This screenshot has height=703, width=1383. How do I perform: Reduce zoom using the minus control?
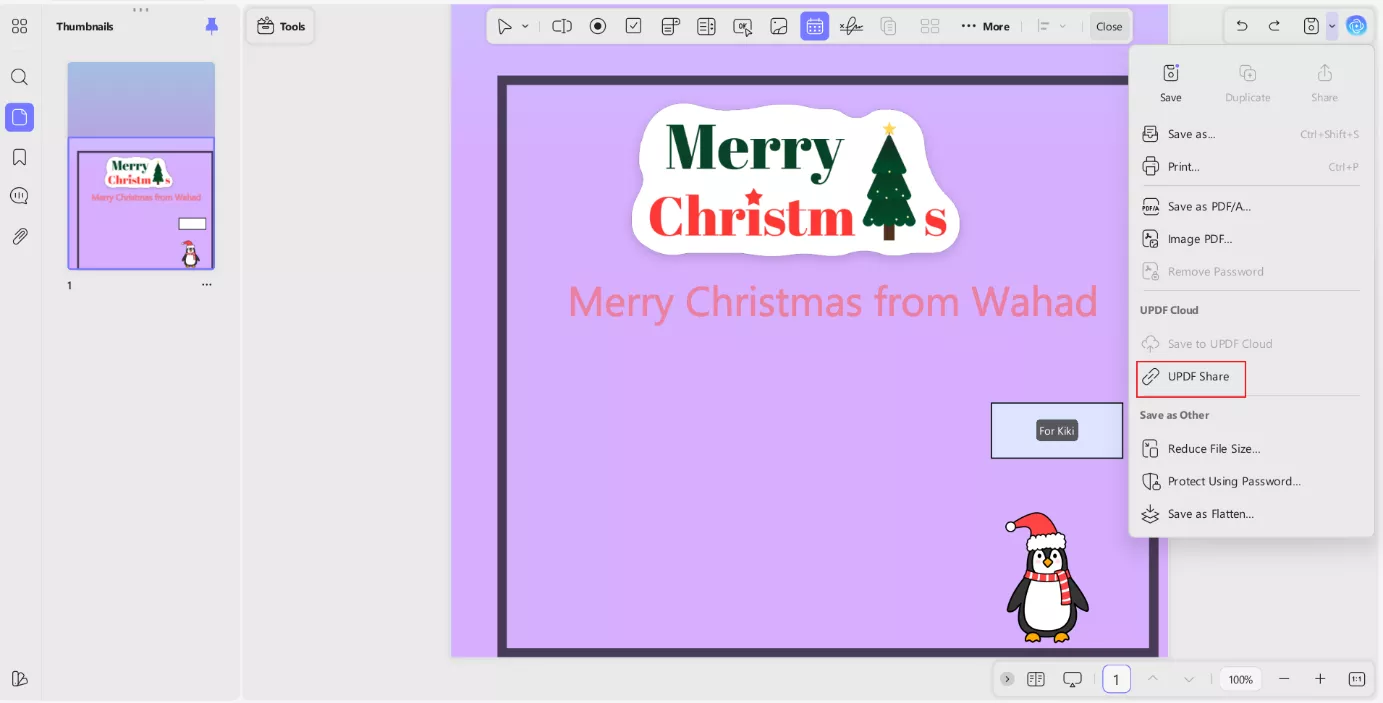pos(1285,679)
